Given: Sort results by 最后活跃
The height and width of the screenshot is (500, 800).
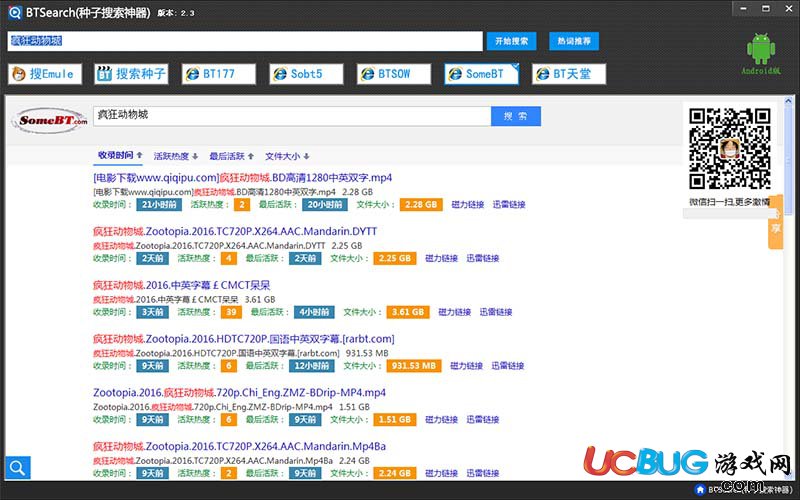Looking at the screenshot, I should coord(231,156).
